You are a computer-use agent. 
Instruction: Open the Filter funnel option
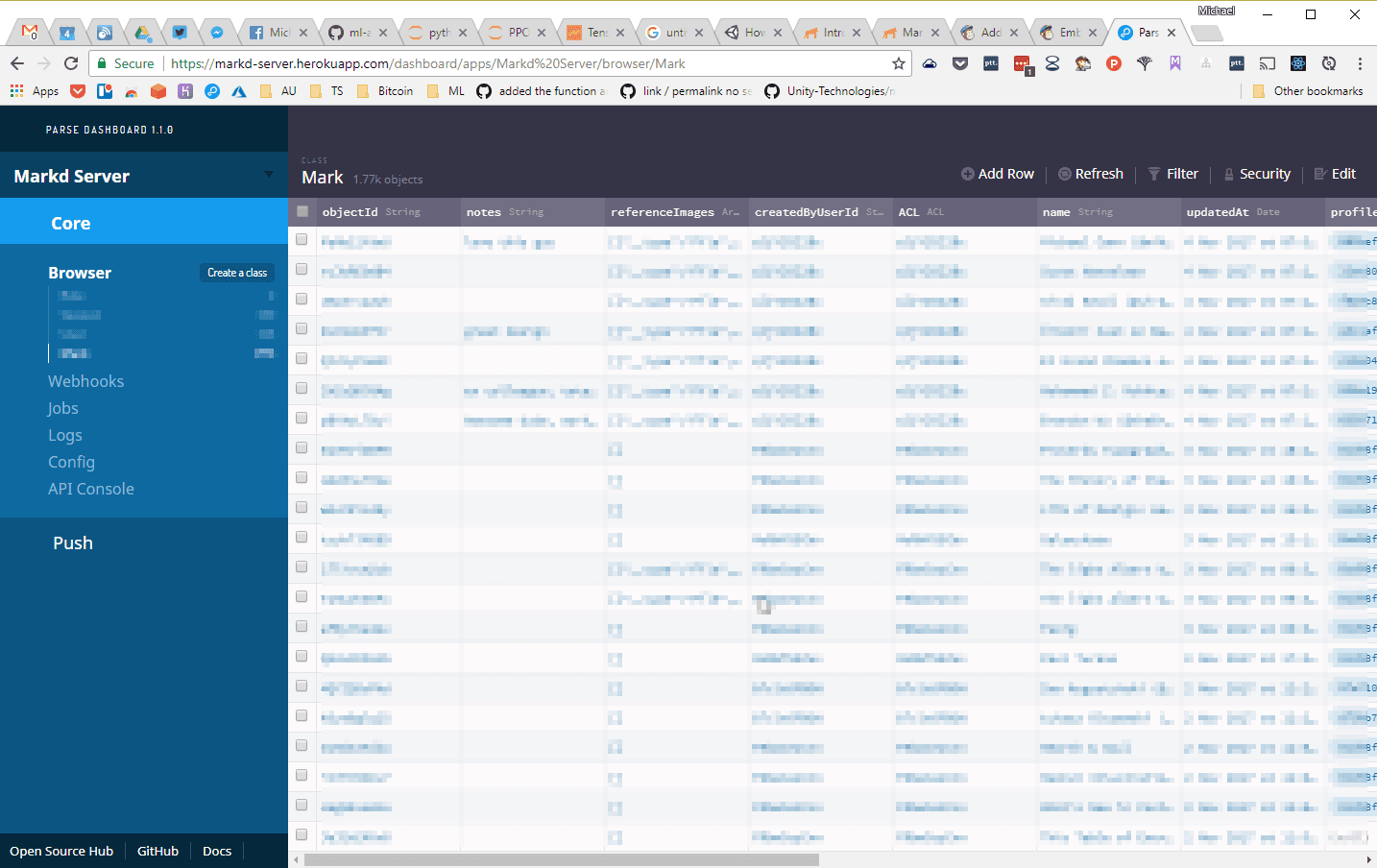[x=1154, y=174]
